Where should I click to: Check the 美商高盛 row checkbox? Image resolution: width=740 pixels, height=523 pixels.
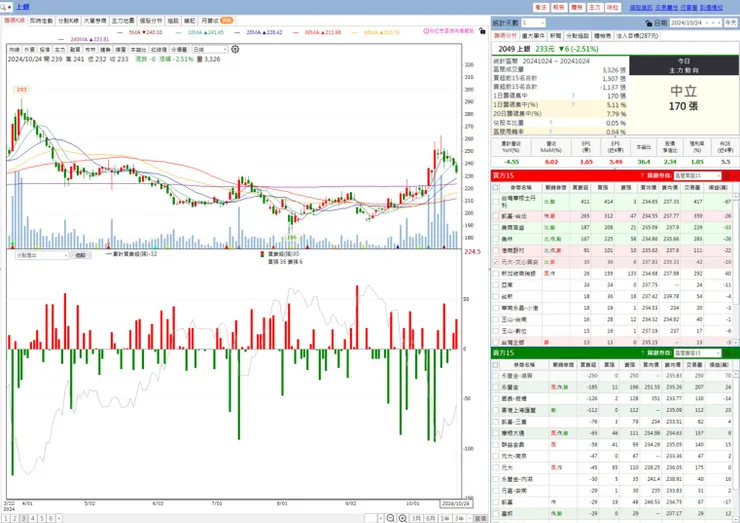click(x=496, y=228)
